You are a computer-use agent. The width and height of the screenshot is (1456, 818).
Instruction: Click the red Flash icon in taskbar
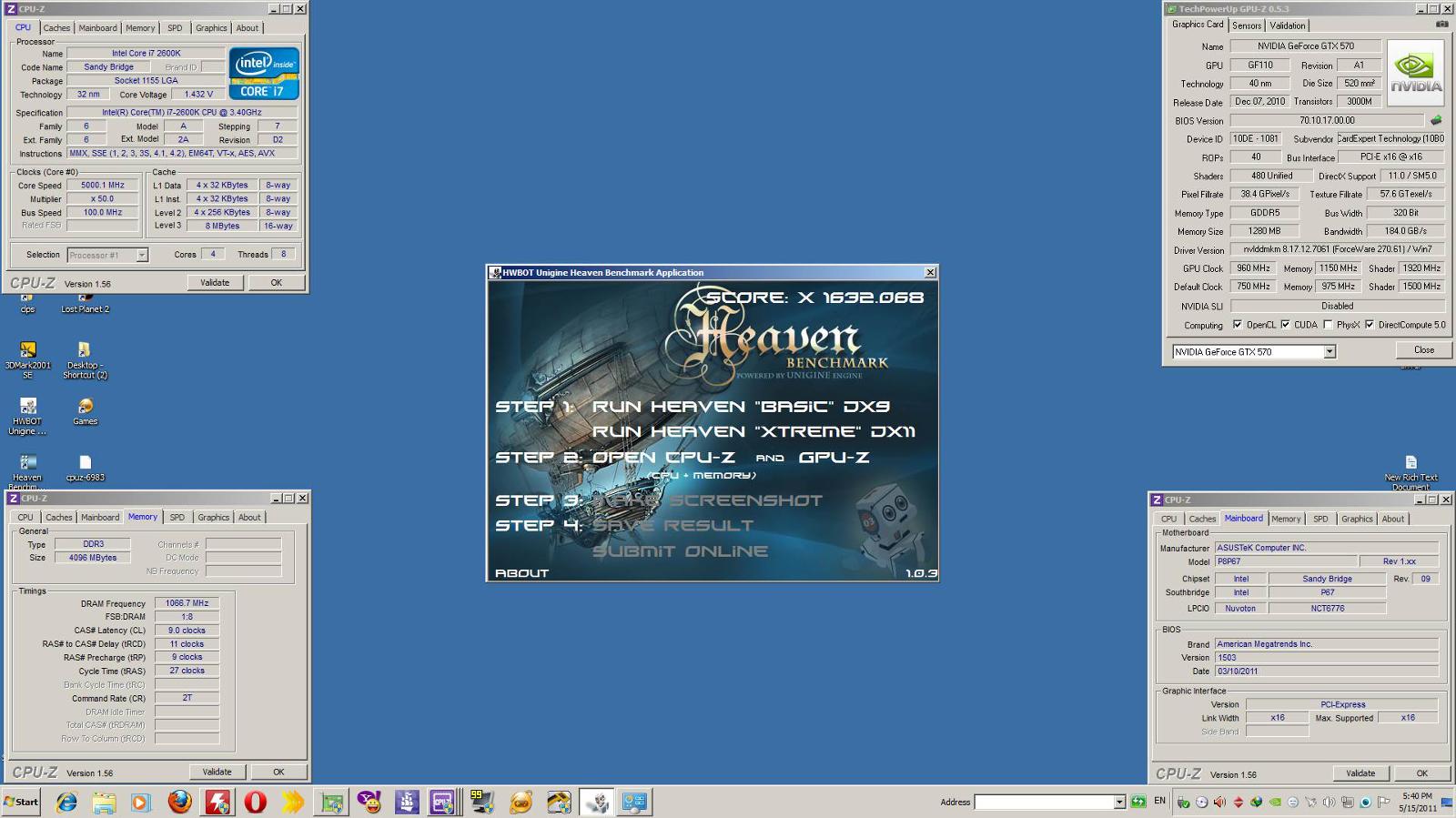click(217, 802)
